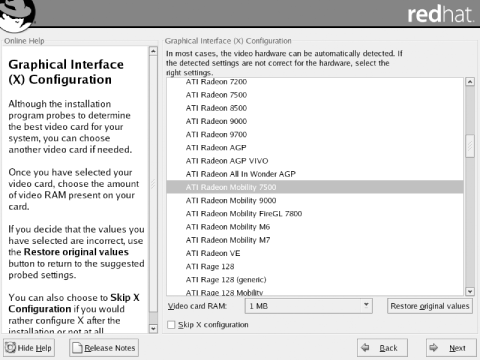Go Back to the previous step
This screenshot has height=360, width=481.
[x=382, y=348]
